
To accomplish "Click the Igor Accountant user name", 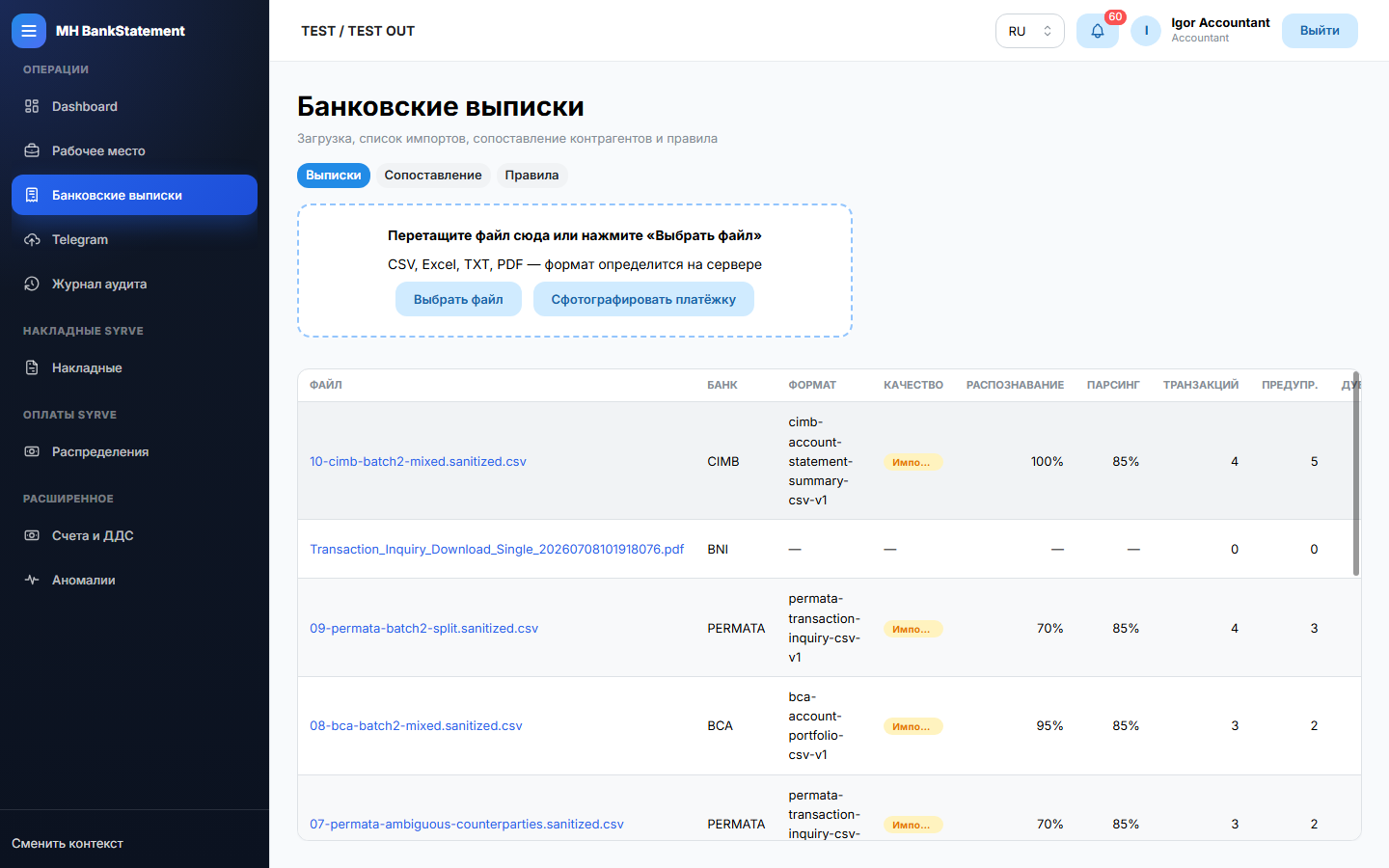I will [x=1220, y=23].
